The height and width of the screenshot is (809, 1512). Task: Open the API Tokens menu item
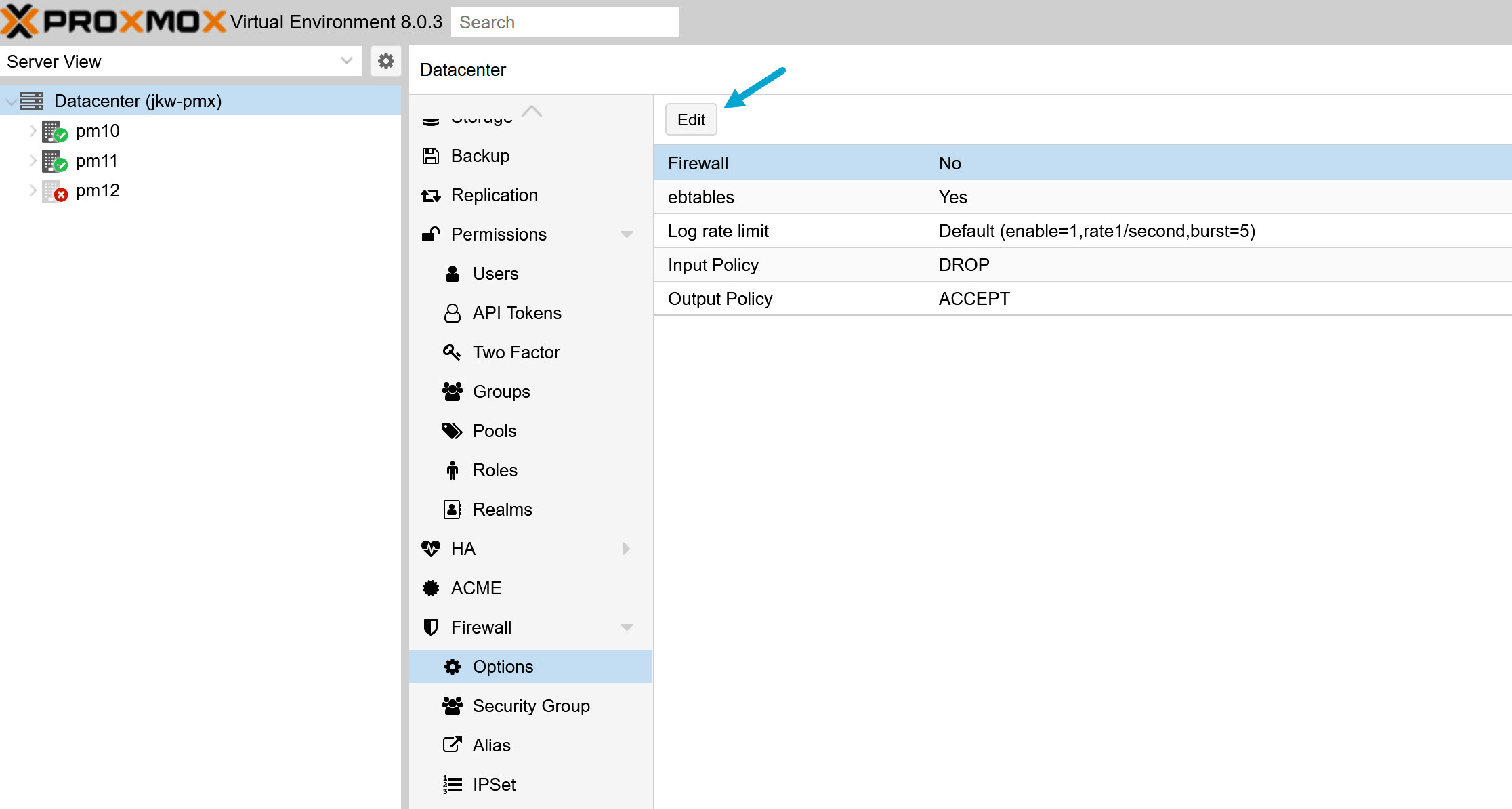[516, 313]
